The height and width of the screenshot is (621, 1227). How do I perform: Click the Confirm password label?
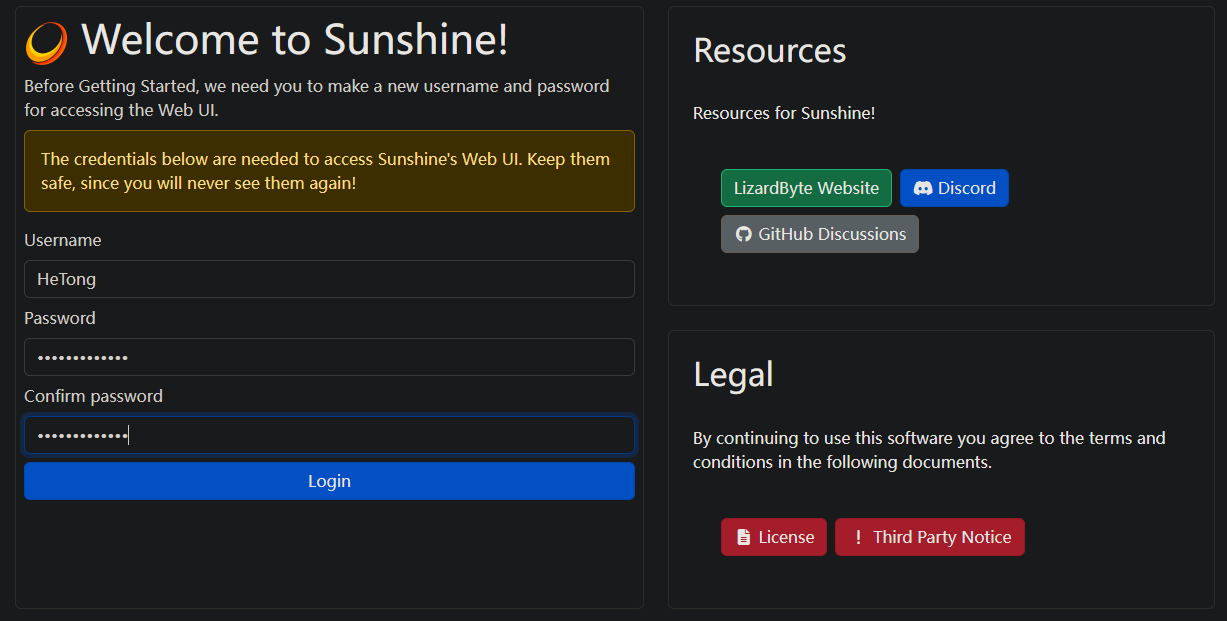coord(93,396)
